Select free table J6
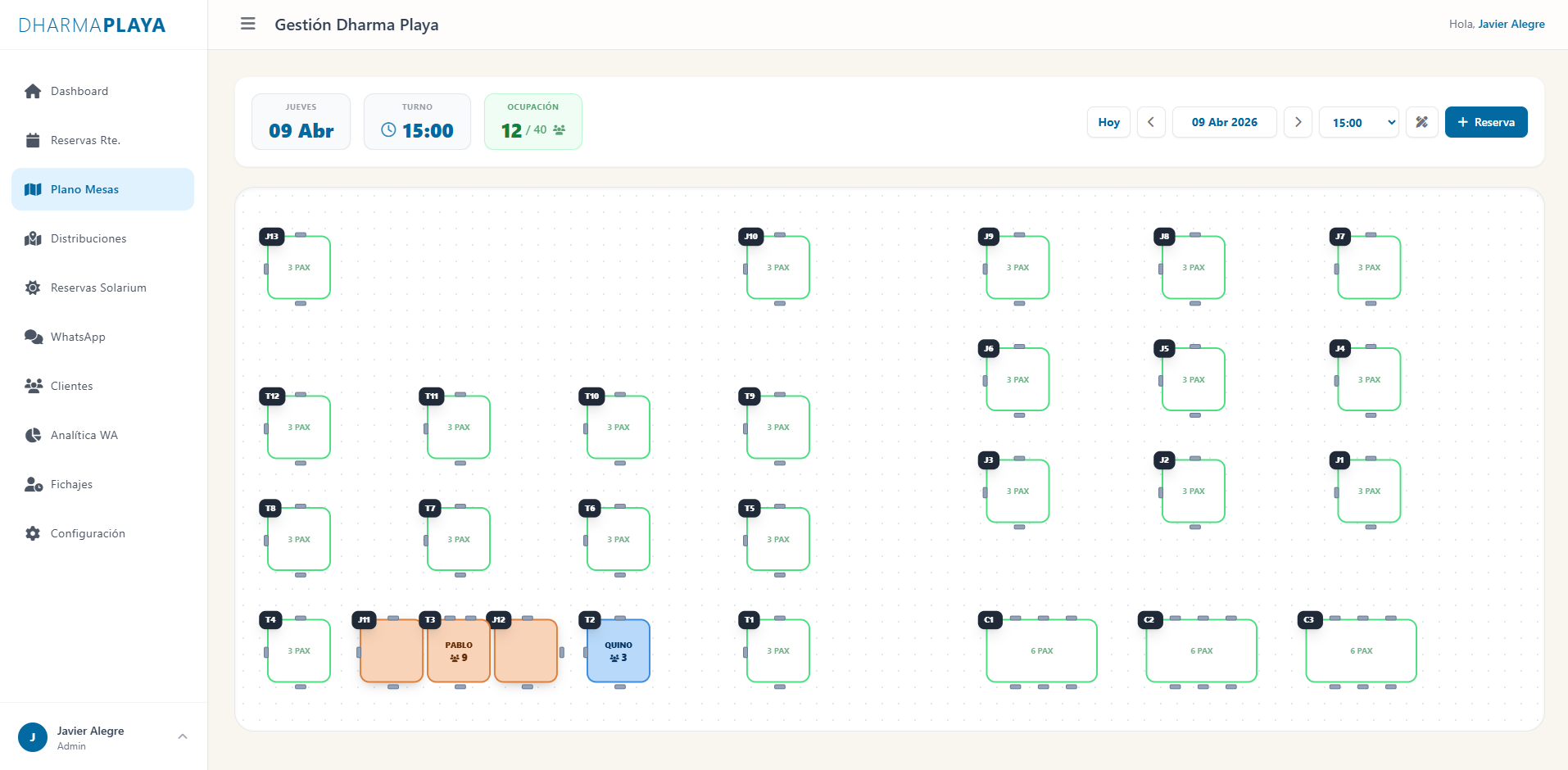The image size is (1568, 770). click(x=1017, y=379)
